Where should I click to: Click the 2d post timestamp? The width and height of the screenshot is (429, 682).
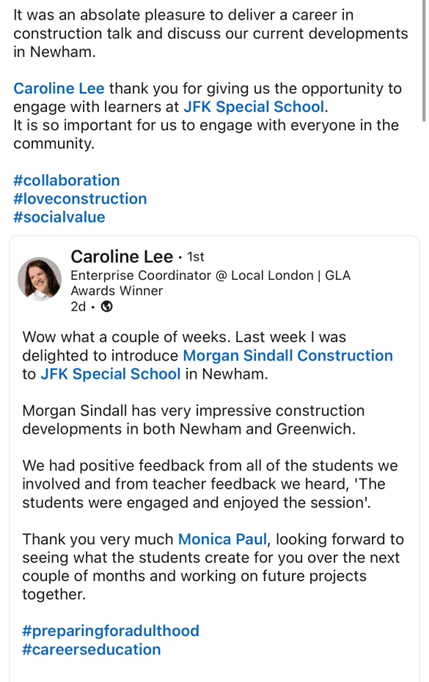(x=78, y=307)
